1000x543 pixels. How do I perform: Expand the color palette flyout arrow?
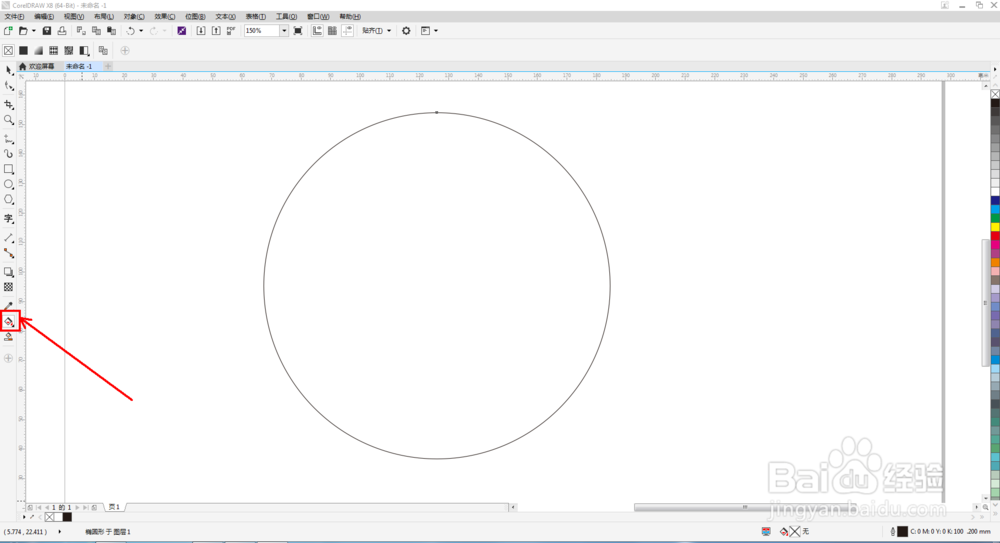(x=995, y=69)
